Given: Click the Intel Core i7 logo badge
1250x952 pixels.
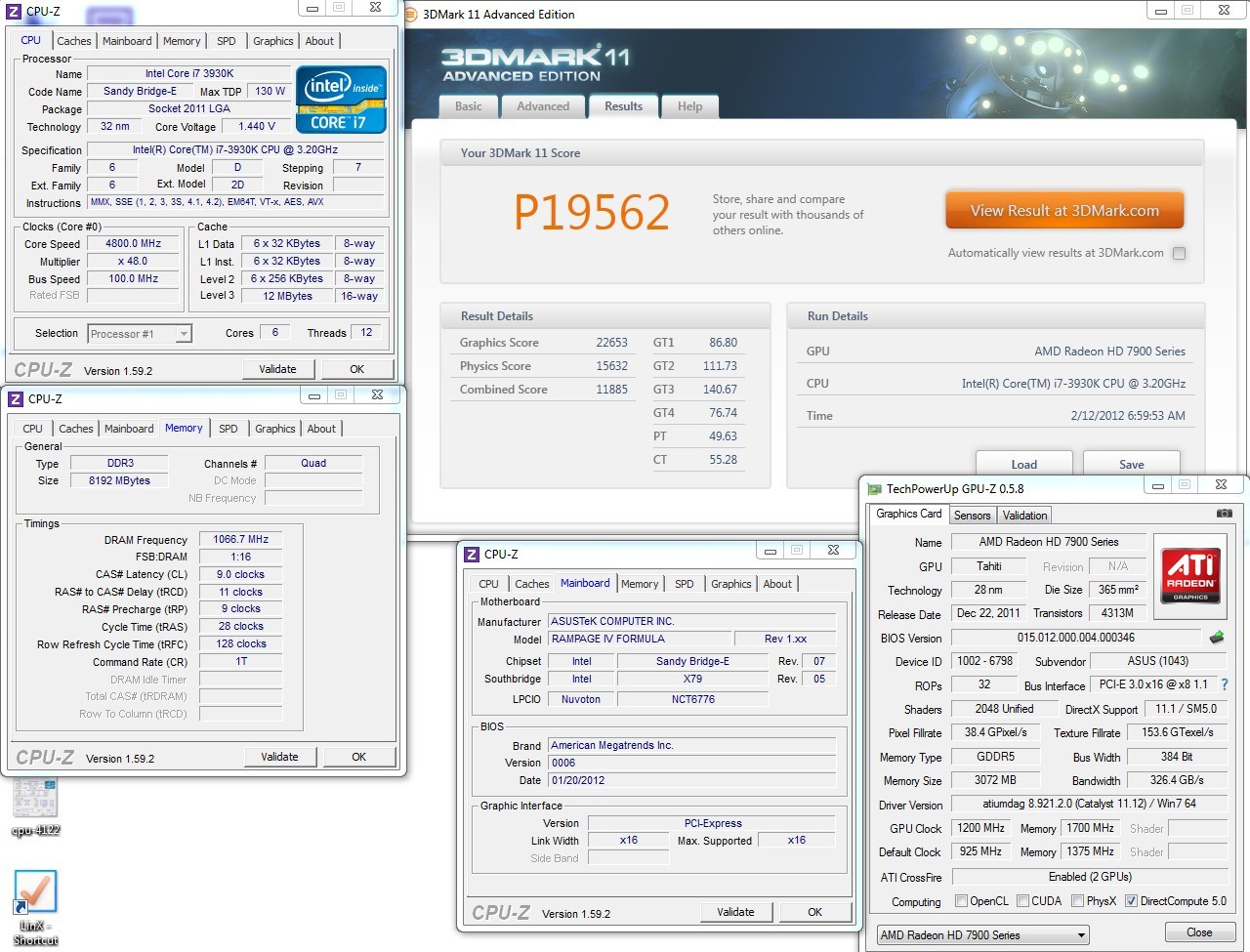Looking at the screenshot, I should tap(341, 100).
